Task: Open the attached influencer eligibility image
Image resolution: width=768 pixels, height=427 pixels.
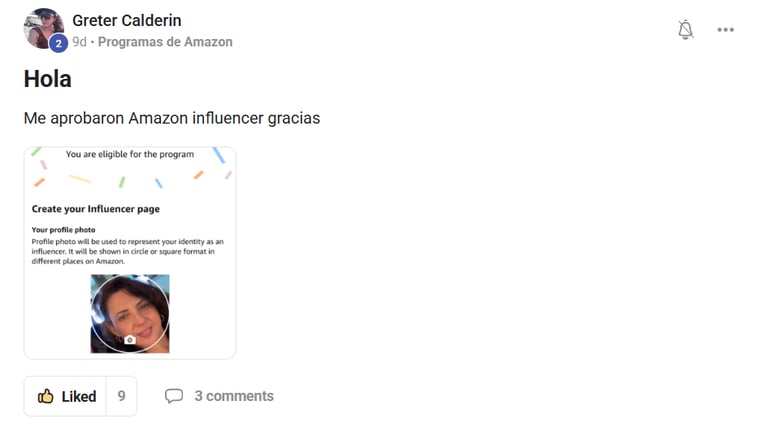Action: [130, 253]
